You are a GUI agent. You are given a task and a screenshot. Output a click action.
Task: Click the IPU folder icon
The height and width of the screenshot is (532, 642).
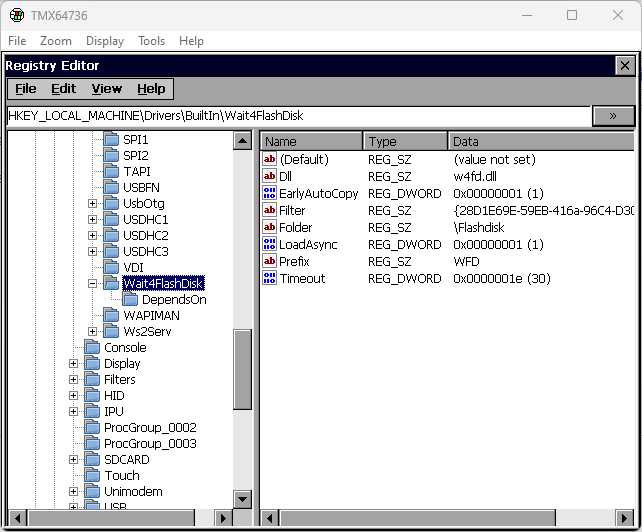92,412
